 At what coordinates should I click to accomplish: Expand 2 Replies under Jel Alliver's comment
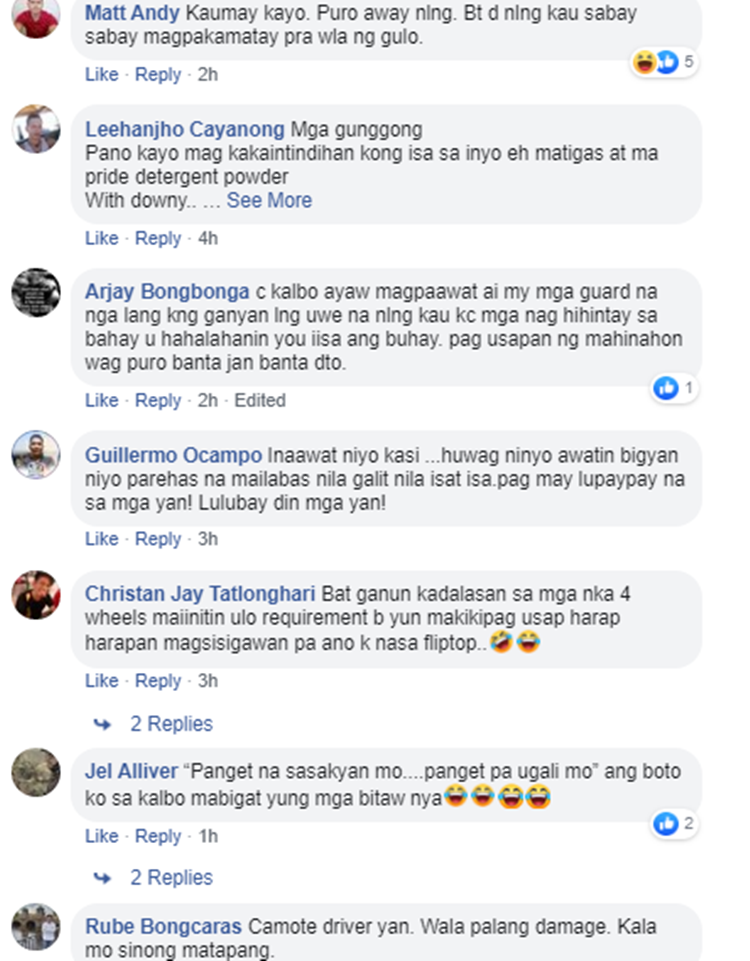pos(171,878)
